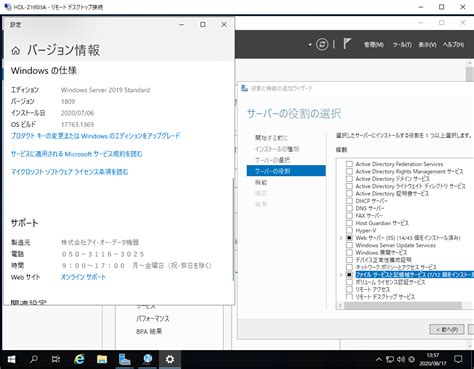Check the Hyper-V role

click(349, 230)
